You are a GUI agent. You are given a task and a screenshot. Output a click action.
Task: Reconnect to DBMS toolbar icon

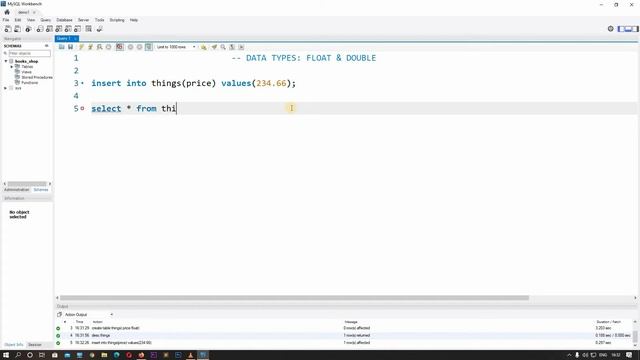tap(99, 29)
